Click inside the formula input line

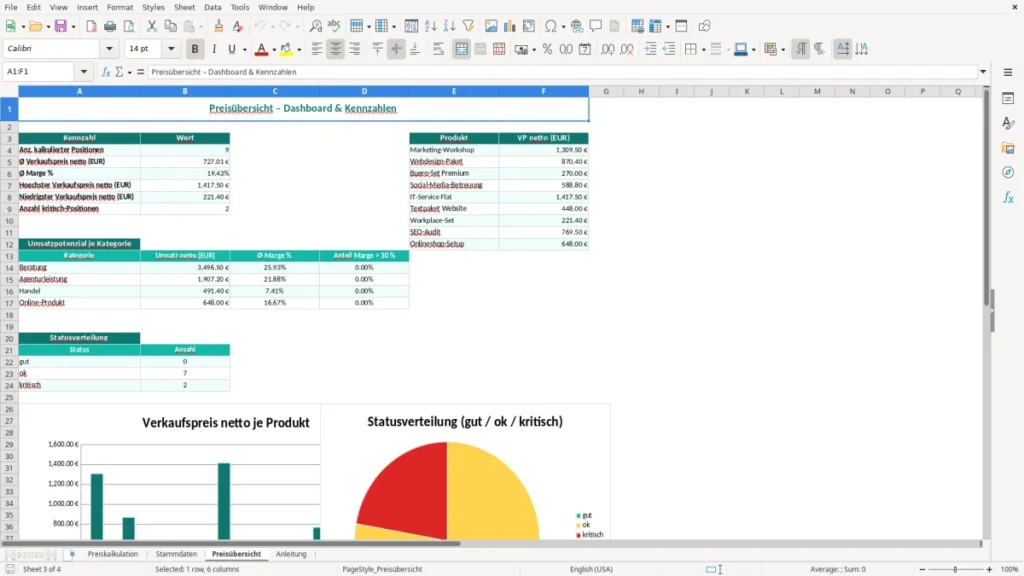pos(562,72)
